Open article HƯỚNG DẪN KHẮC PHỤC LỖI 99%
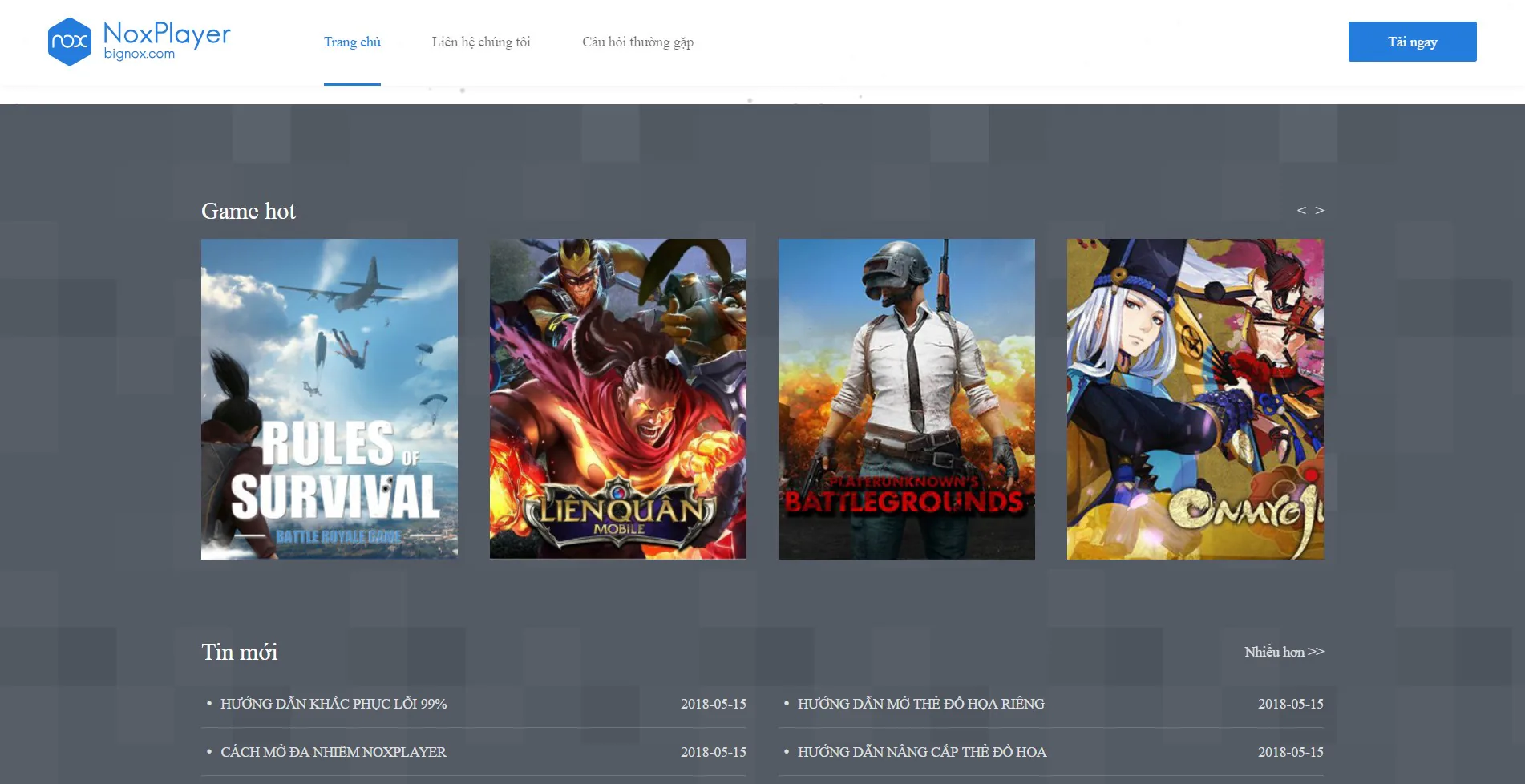Screen dimensions: 1525x784 coord(334,704)
